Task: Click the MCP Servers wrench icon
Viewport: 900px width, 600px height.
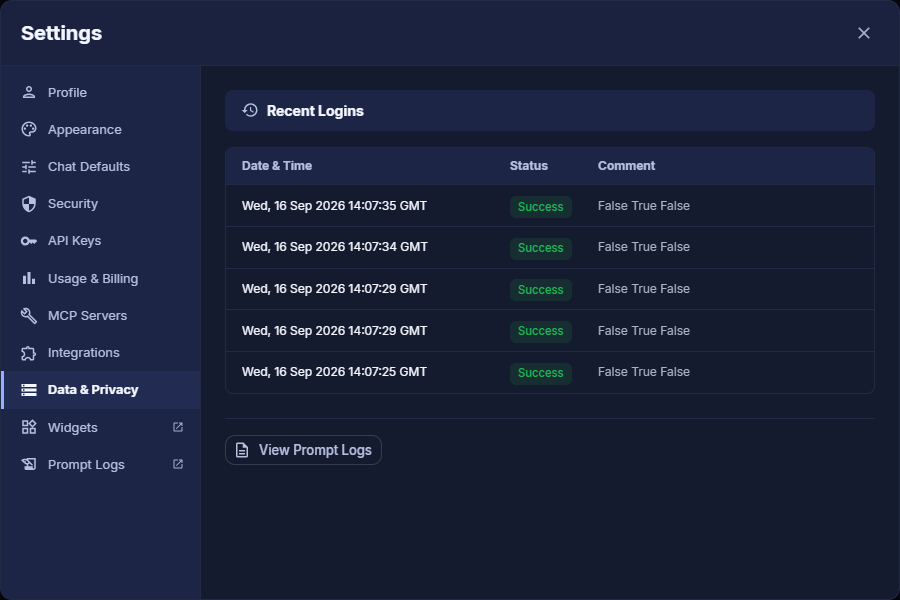Action: tap(29, 316)
